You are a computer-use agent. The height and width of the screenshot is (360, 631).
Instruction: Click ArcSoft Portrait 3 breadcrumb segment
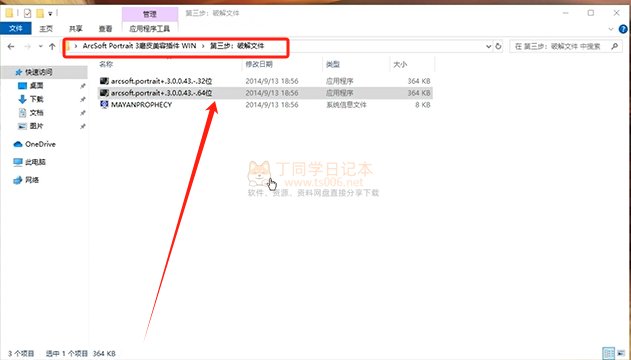click(x=139, y=46)
